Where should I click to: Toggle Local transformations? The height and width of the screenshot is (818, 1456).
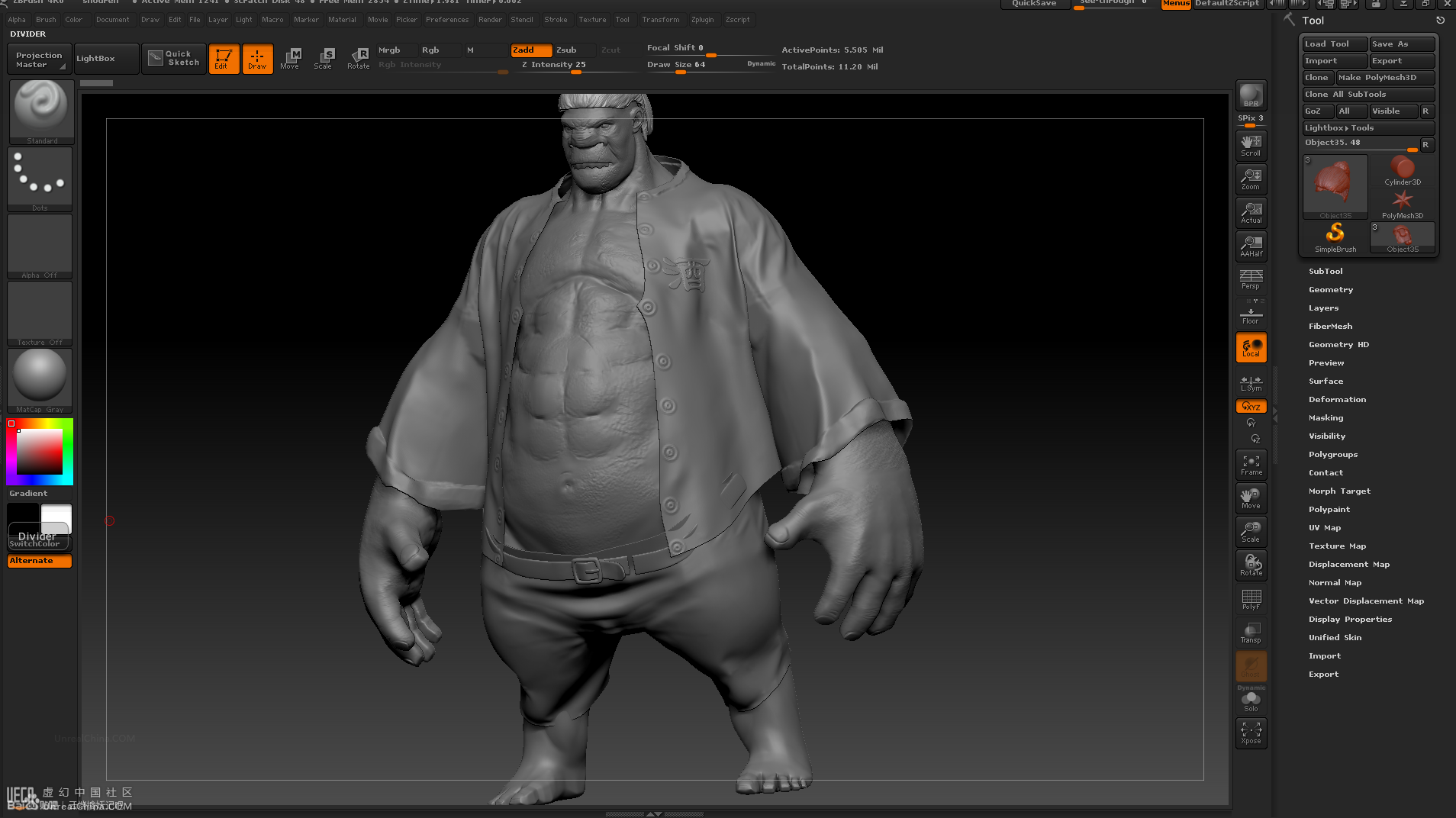[1251, 347]
